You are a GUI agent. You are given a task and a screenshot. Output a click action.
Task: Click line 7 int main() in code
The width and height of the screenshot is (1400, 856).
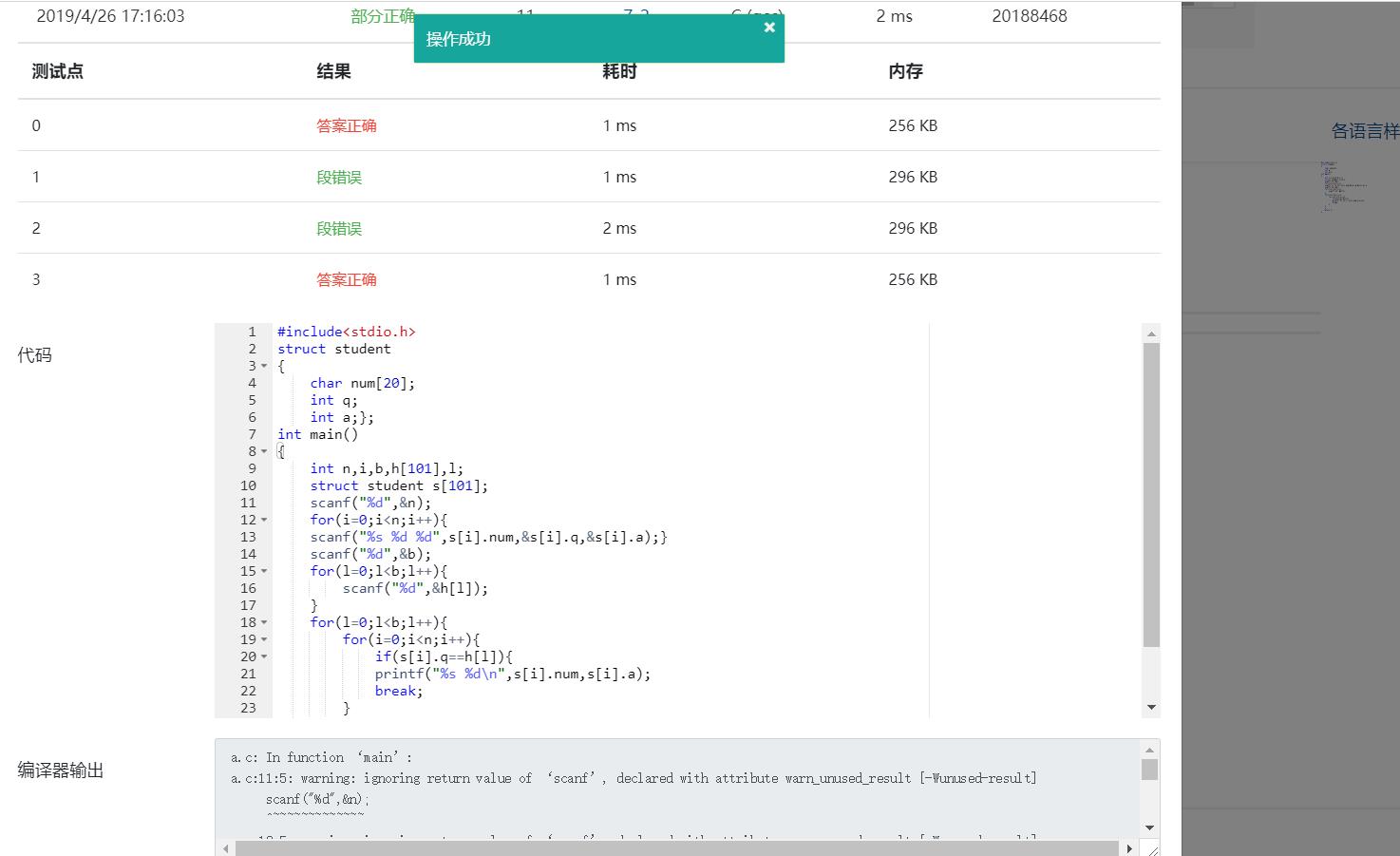click(318, 434)
